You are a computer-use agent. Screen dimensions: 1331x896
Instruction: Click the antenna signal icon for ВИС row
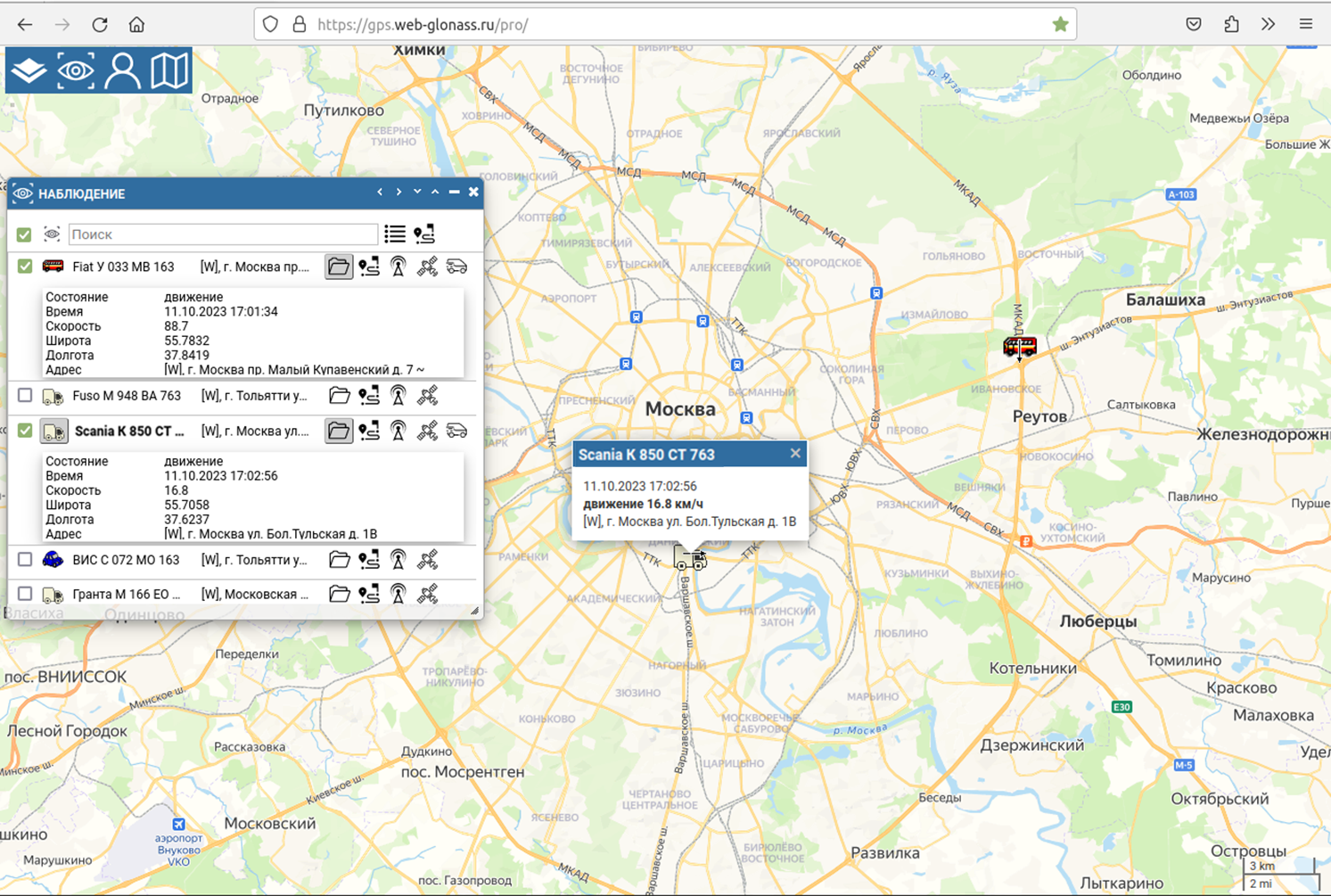pyautogui.click(x=398, y=560)
